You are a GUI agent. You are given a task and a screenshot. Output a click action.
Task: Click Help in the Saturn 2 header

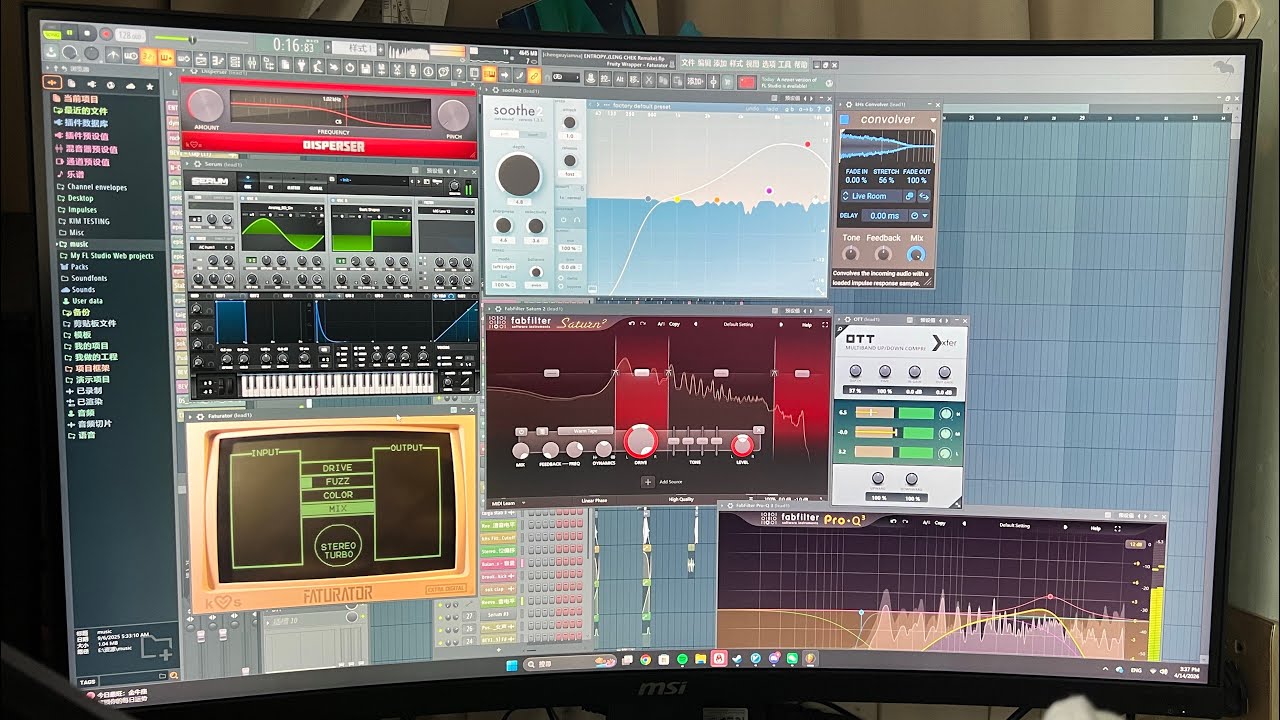807,325
